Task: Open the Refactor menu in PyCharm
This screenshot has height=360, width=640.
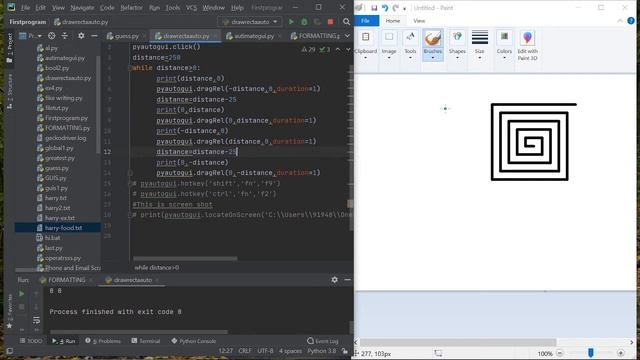Action: pos(131,8)
